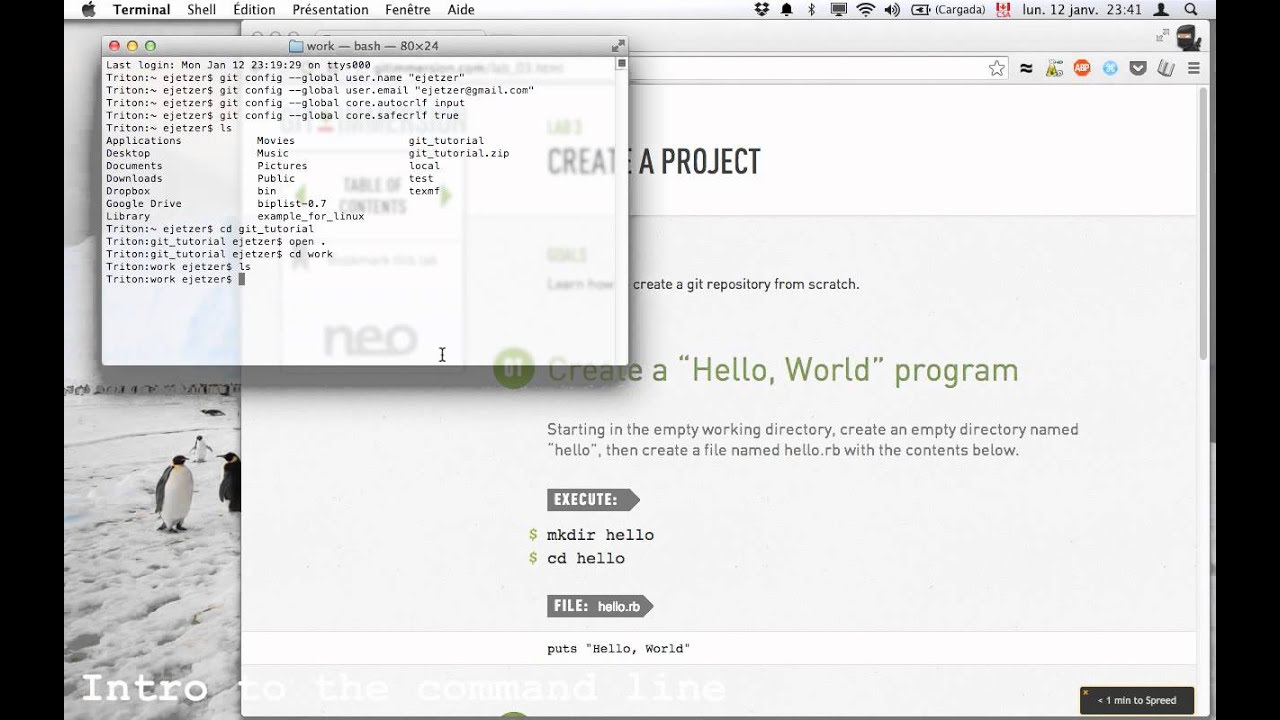Open the Chrome hamburger menu

pyautogui.click(x=1193, y=68)
